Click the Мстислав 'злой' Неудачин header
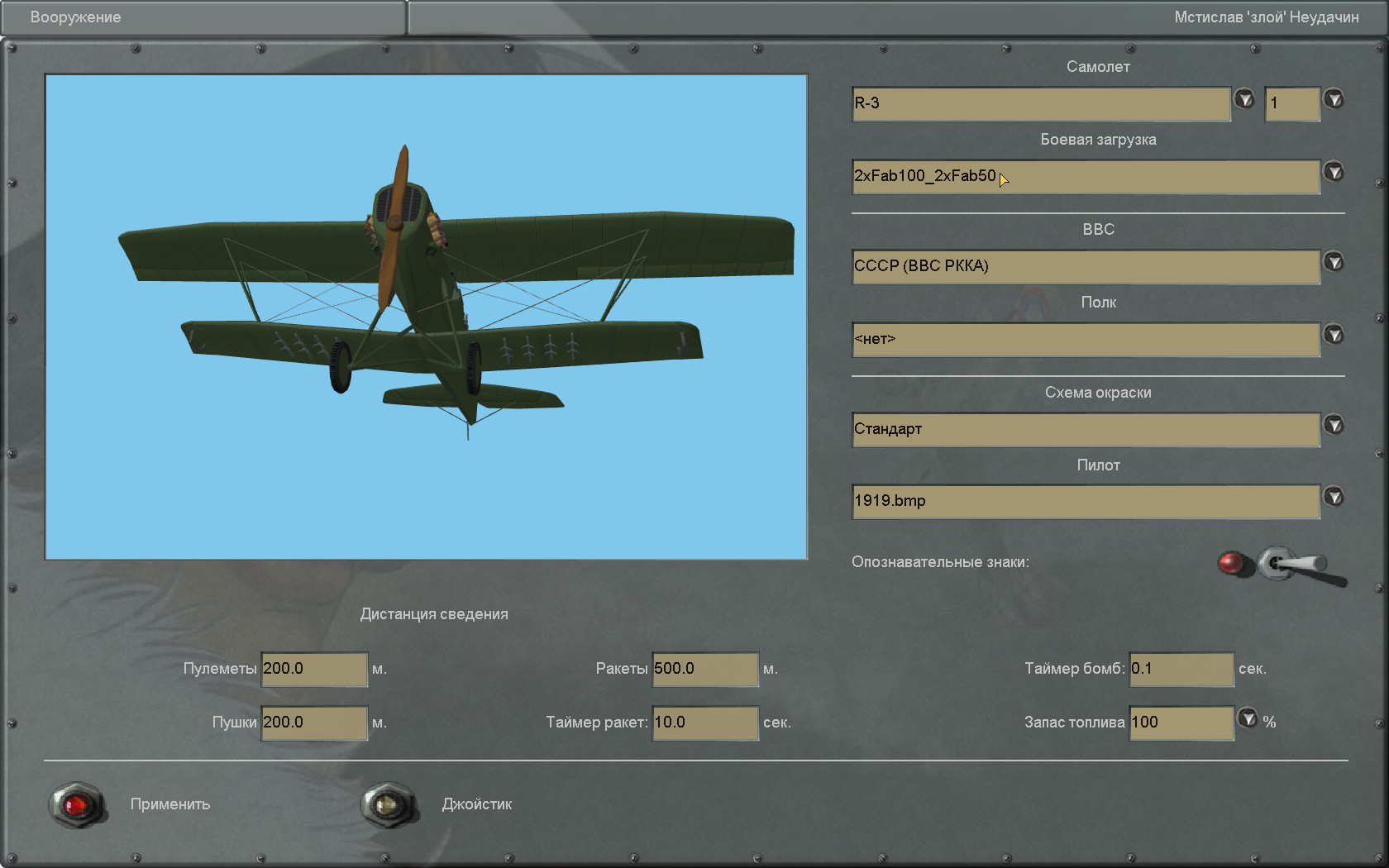This screenshot has width=1389, height=868. click(x=1266, y=17)
